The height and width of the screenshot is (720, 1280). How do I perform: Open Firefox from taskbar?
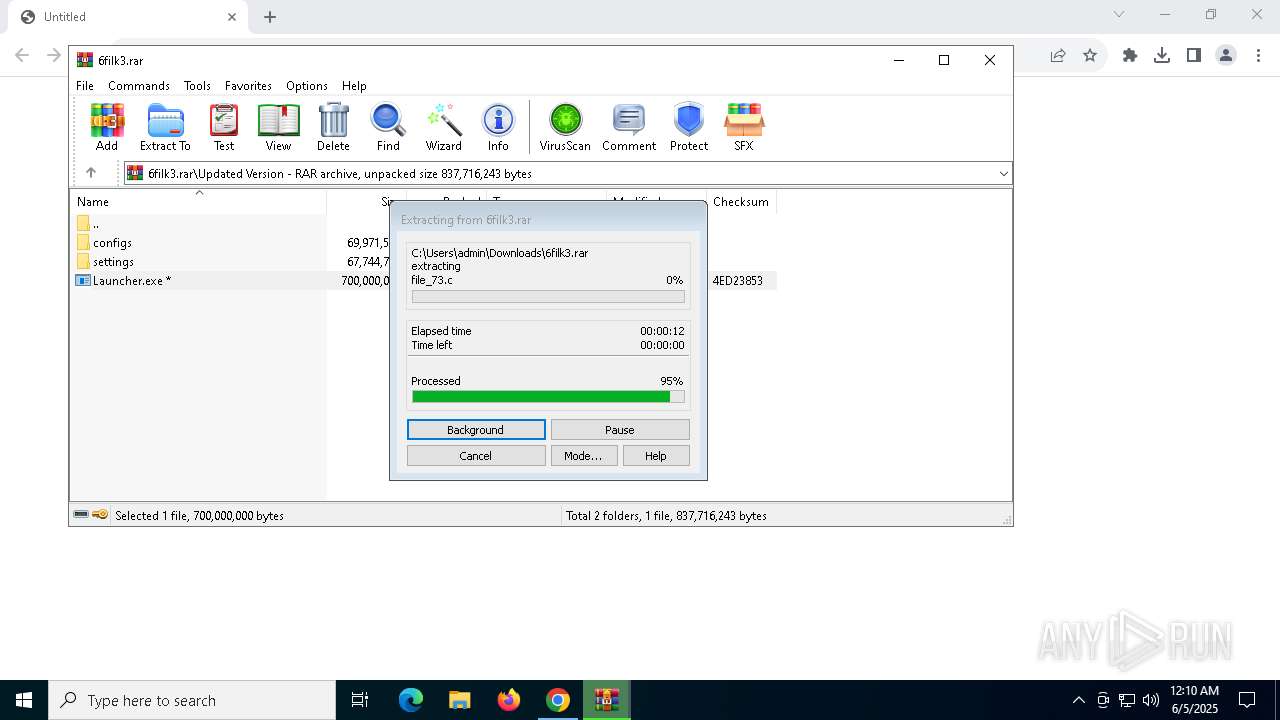[x=509, y=700]
